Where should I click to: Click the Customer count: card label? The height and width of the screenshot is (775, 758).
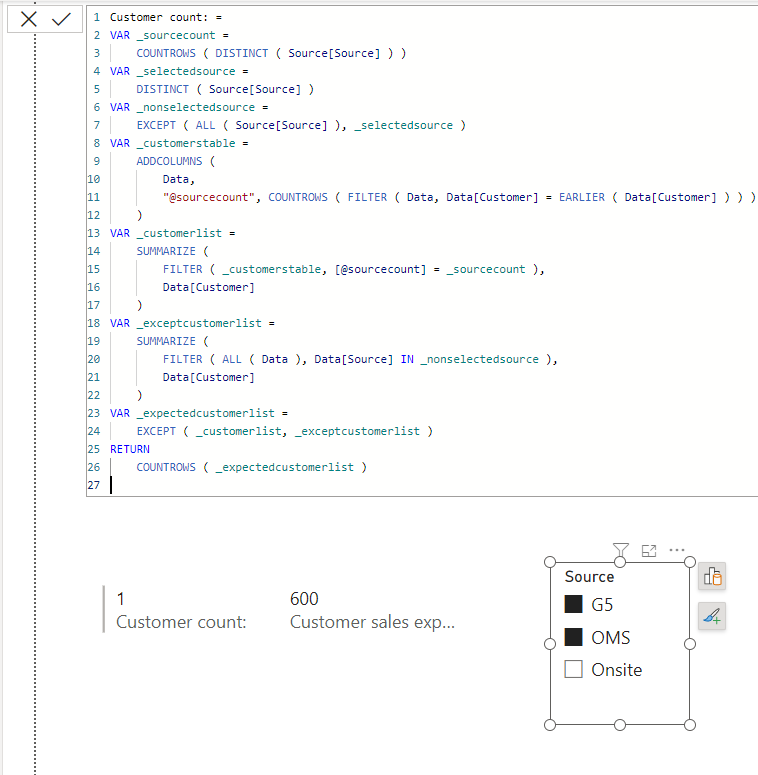181,622
